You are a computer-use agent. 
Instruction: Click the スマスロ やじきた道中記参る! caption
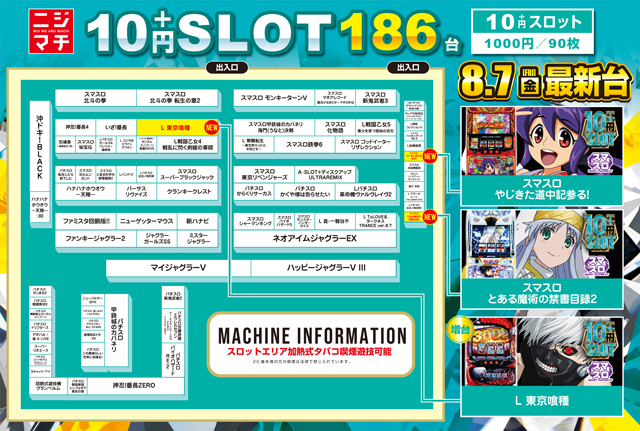[542, 189]
